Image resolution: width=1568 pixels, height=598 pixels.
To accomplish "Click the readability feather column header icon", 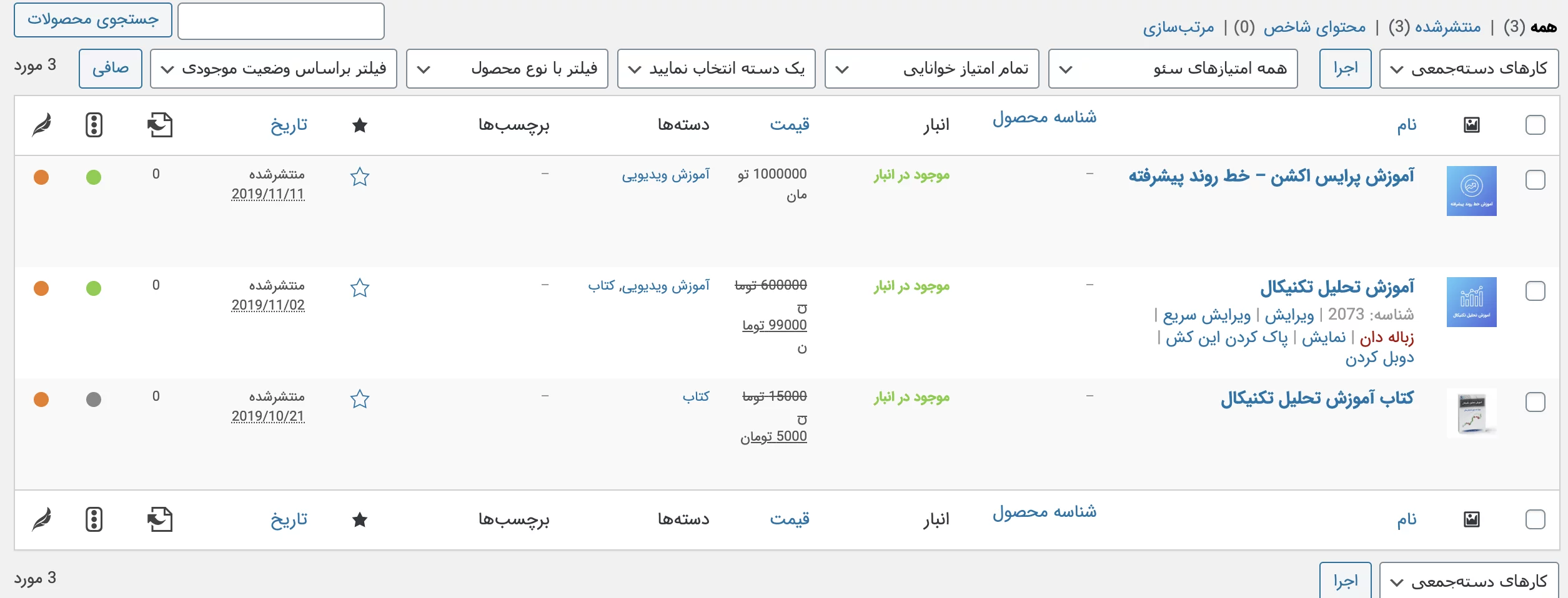I will pyautogui.click(x=39, y=125).
